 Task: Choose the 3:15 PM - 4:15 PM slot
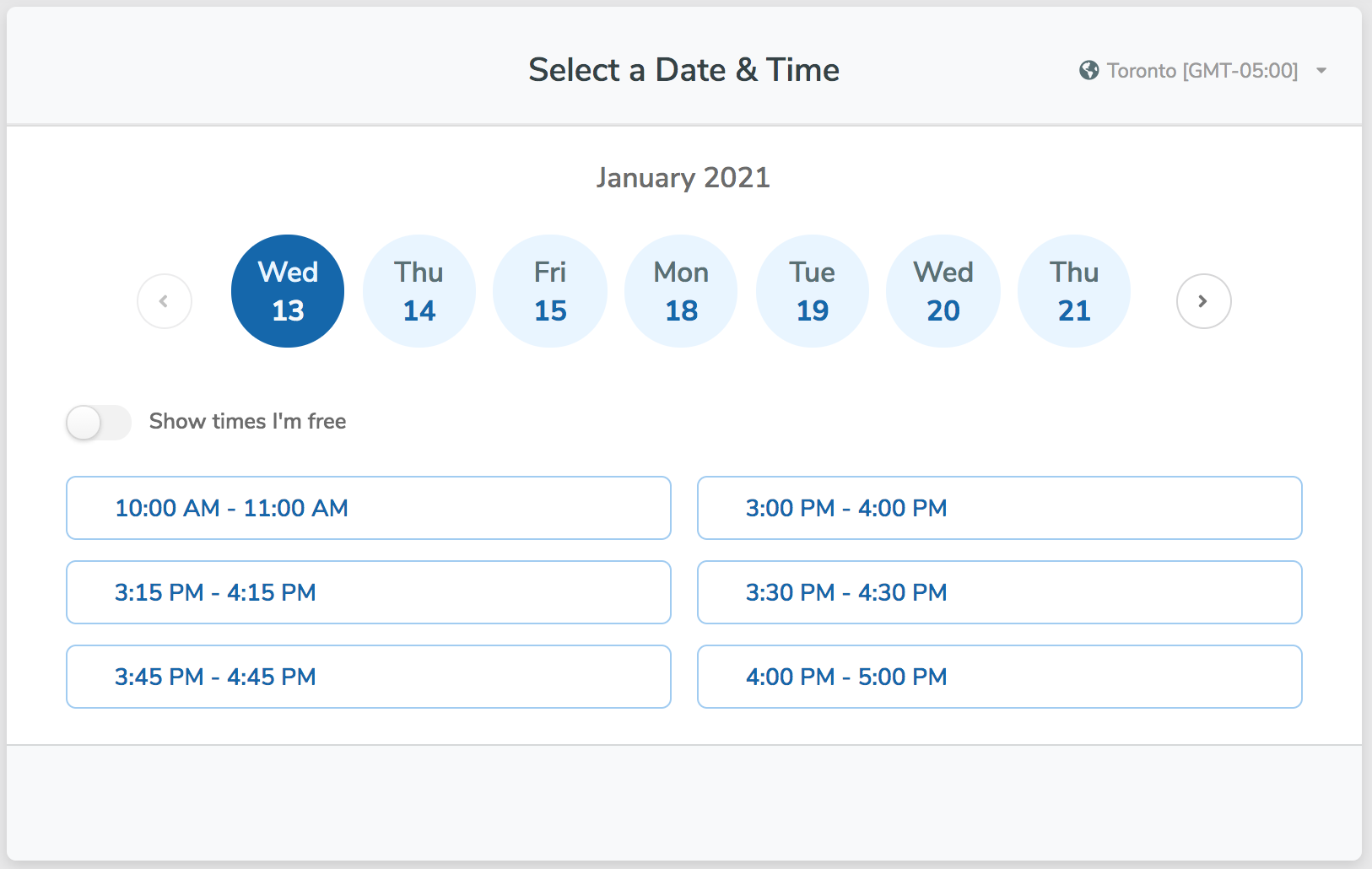tap(369, 592)
